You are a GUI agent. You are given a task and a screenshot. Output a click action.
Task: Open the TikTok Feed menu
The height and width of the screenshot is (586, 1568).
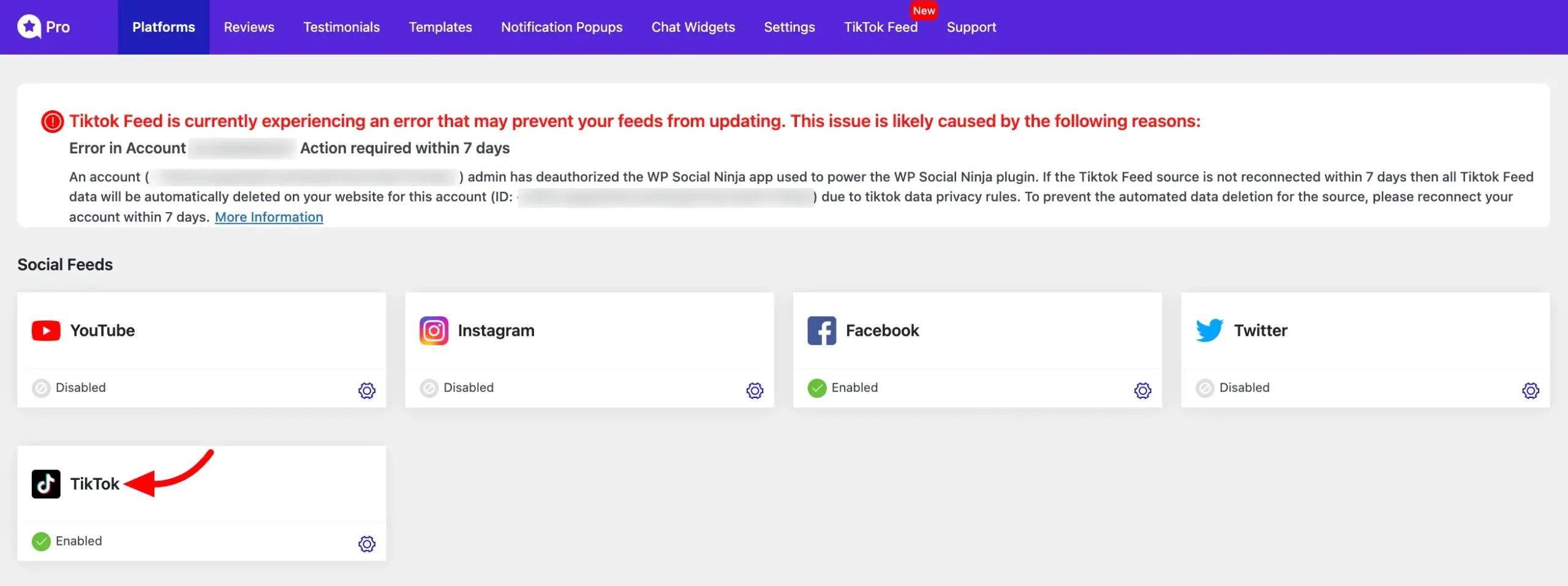881,27
